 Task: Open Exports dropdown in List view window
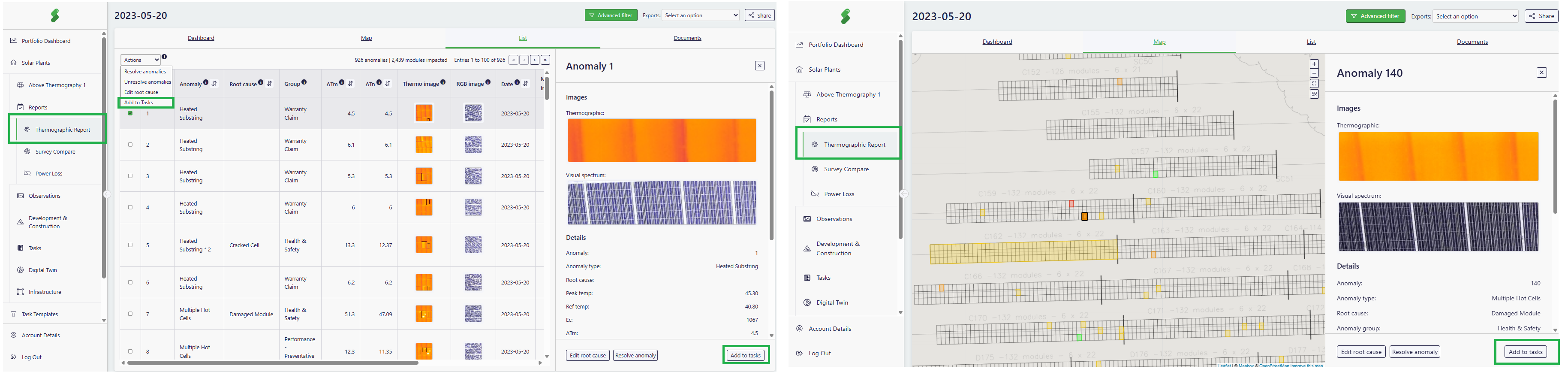click(701, 15)
